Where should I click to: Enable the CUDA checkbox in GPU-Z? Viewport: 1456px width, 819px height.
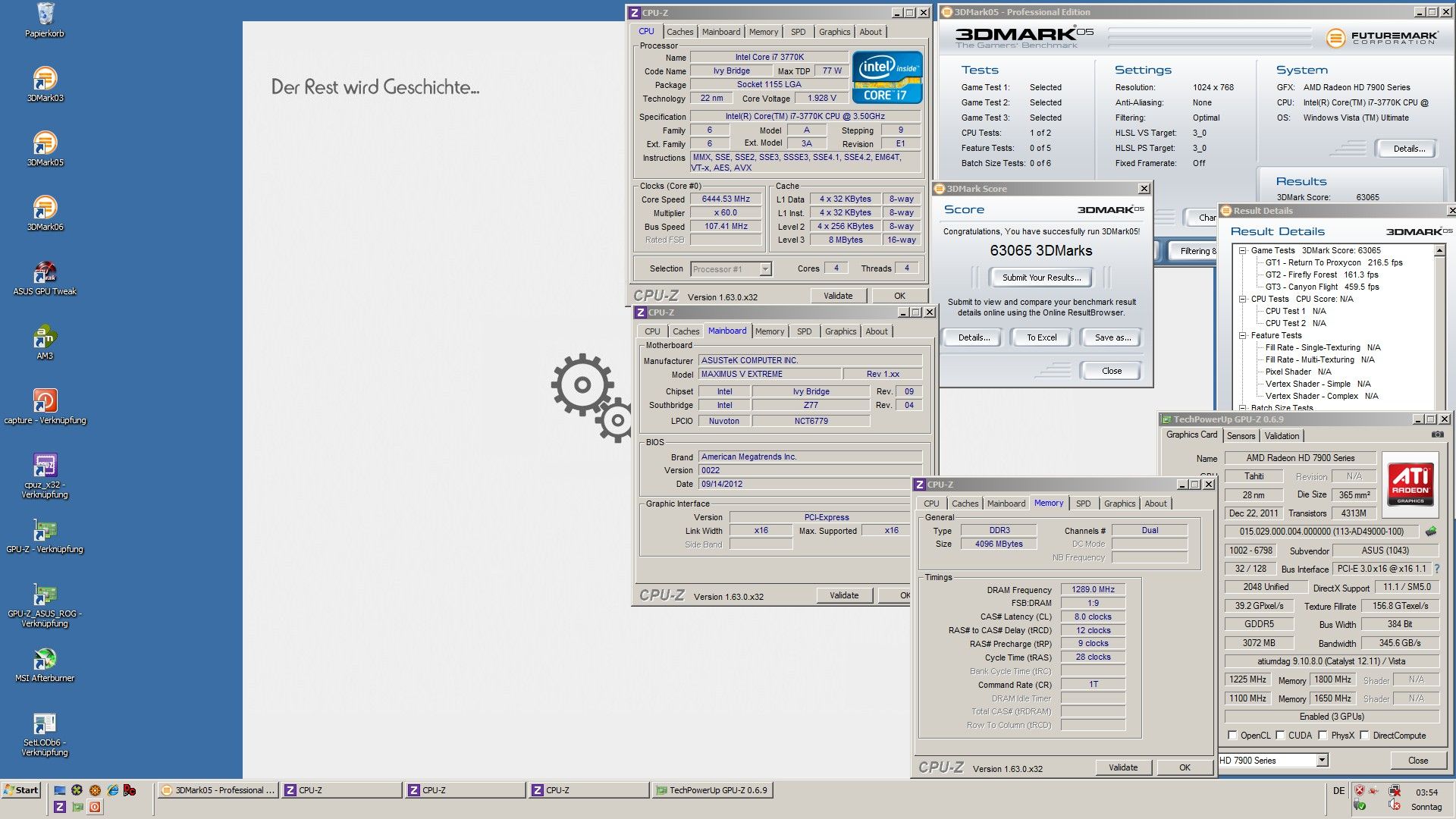point(1280,735)
